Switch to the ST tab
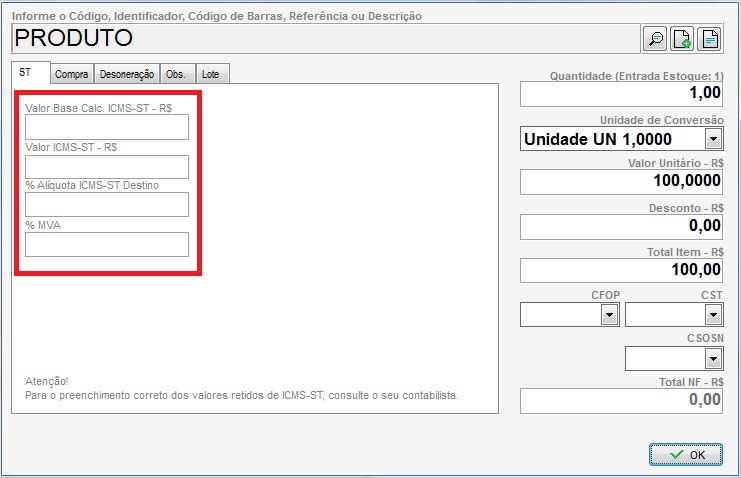The width and height of the screenshot is (741, 478). click(26, 73)
